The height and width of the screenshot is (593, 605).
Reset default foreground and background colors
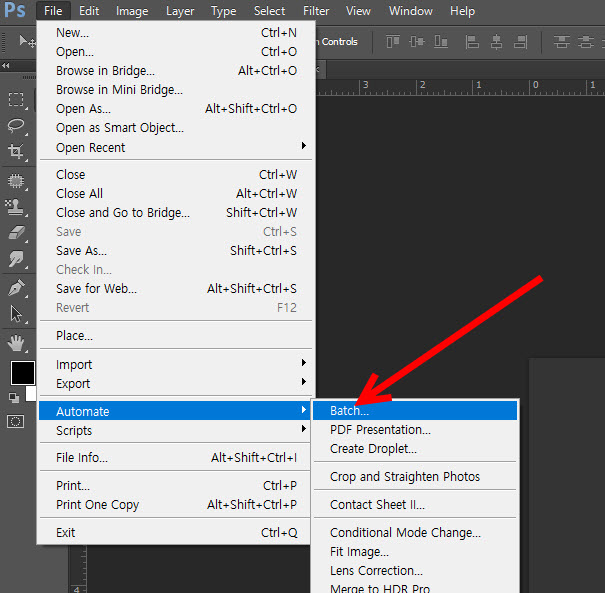14,397
